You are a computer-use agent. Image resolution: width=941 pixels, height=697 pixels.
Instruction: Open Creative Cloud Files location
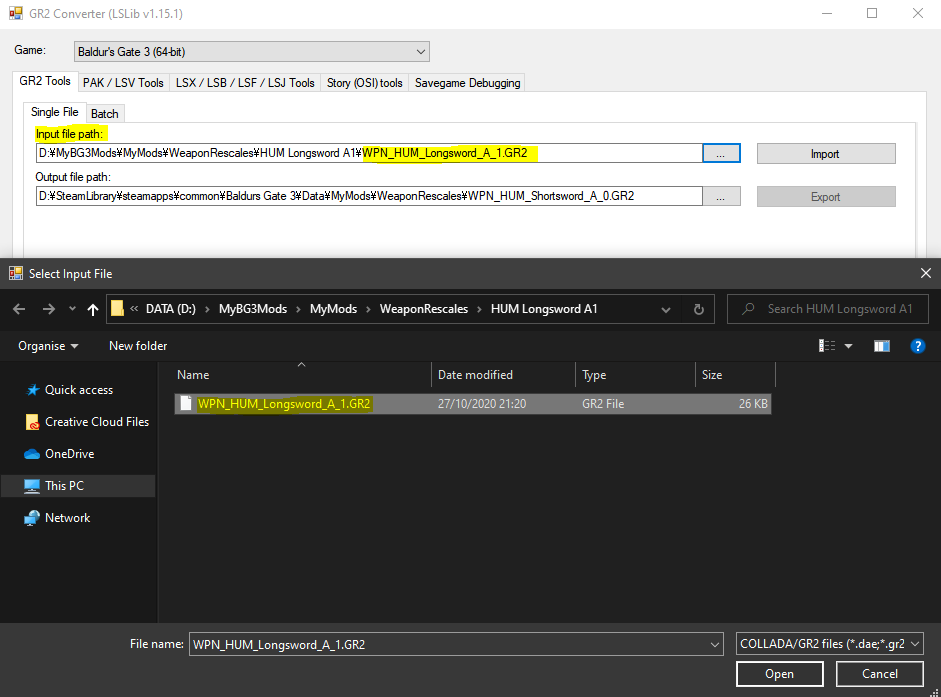(86, 421)
